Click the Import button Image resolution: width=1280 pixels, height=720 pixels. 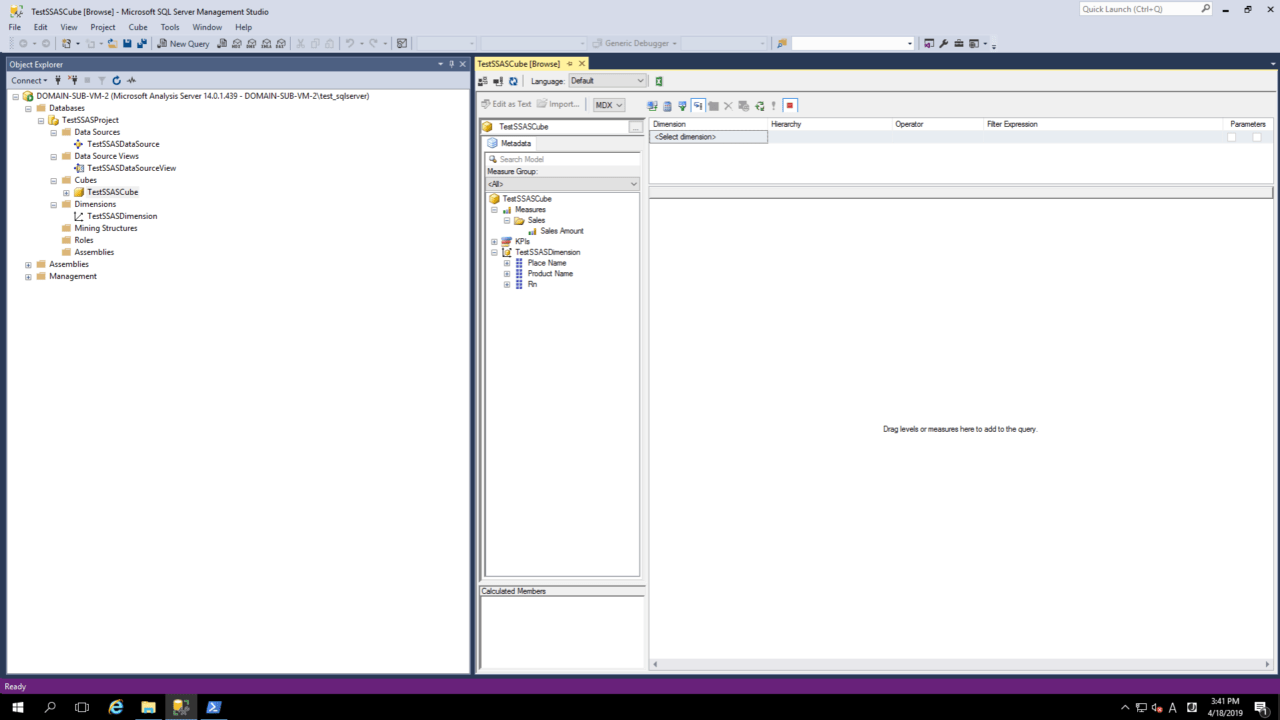click(560, 104)
